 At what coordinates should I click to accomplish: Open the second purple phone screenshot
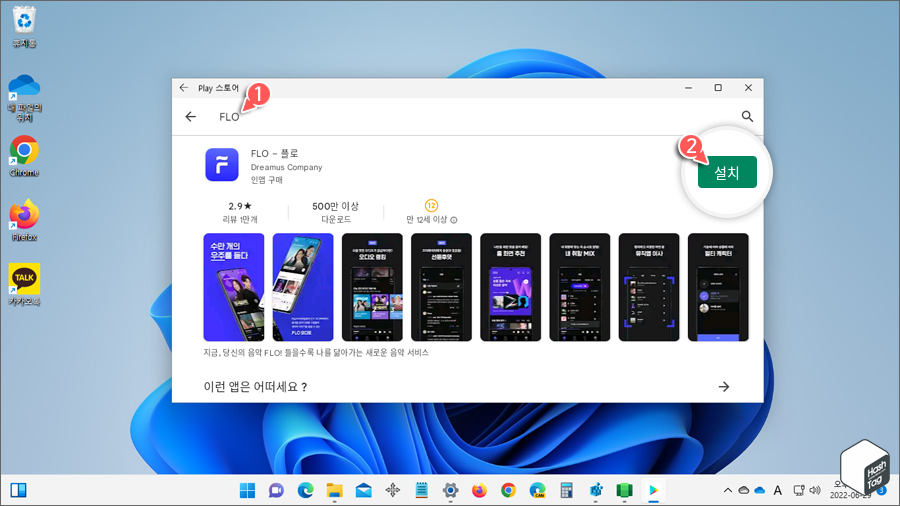tap(303, 287)
